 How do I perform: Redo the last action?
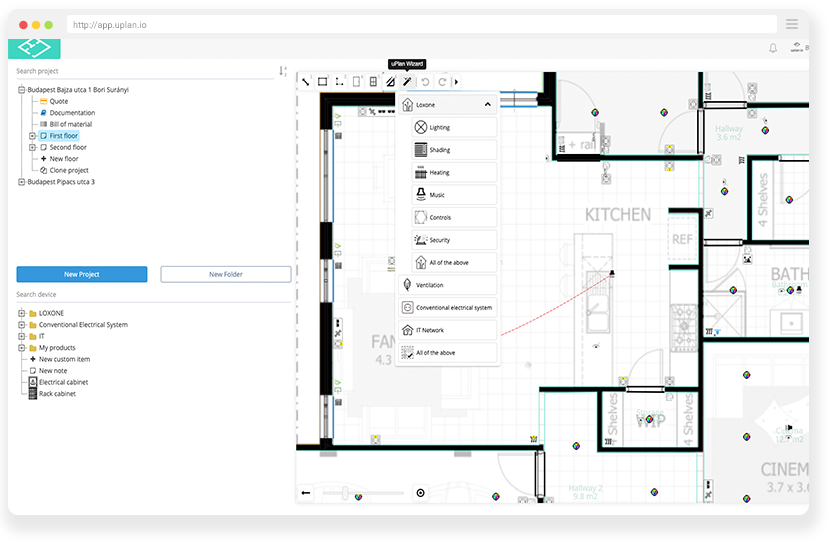click(442, 82)
